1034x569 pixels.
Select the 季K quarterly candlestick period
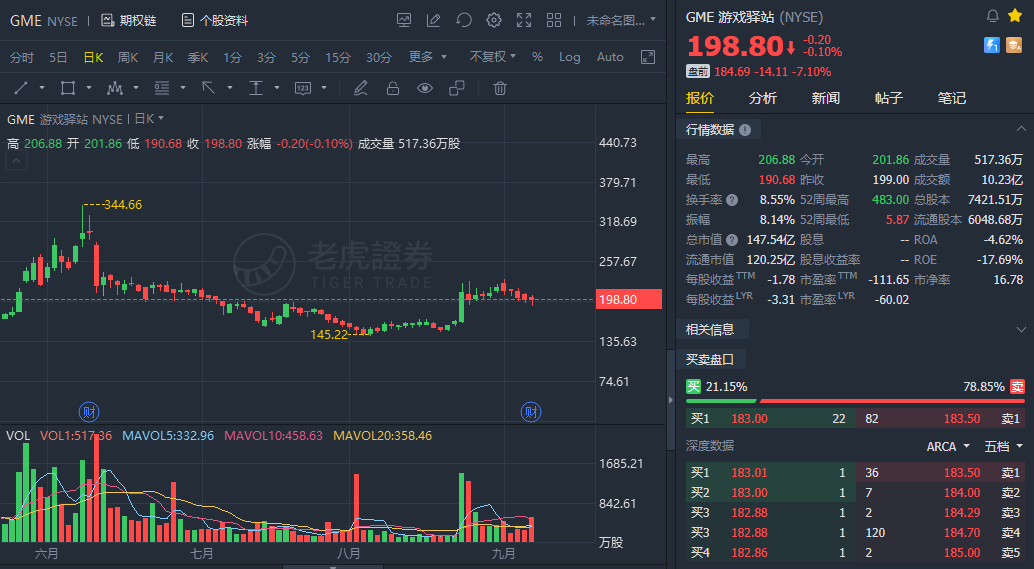pyautogui.click(x=198, y=57)
